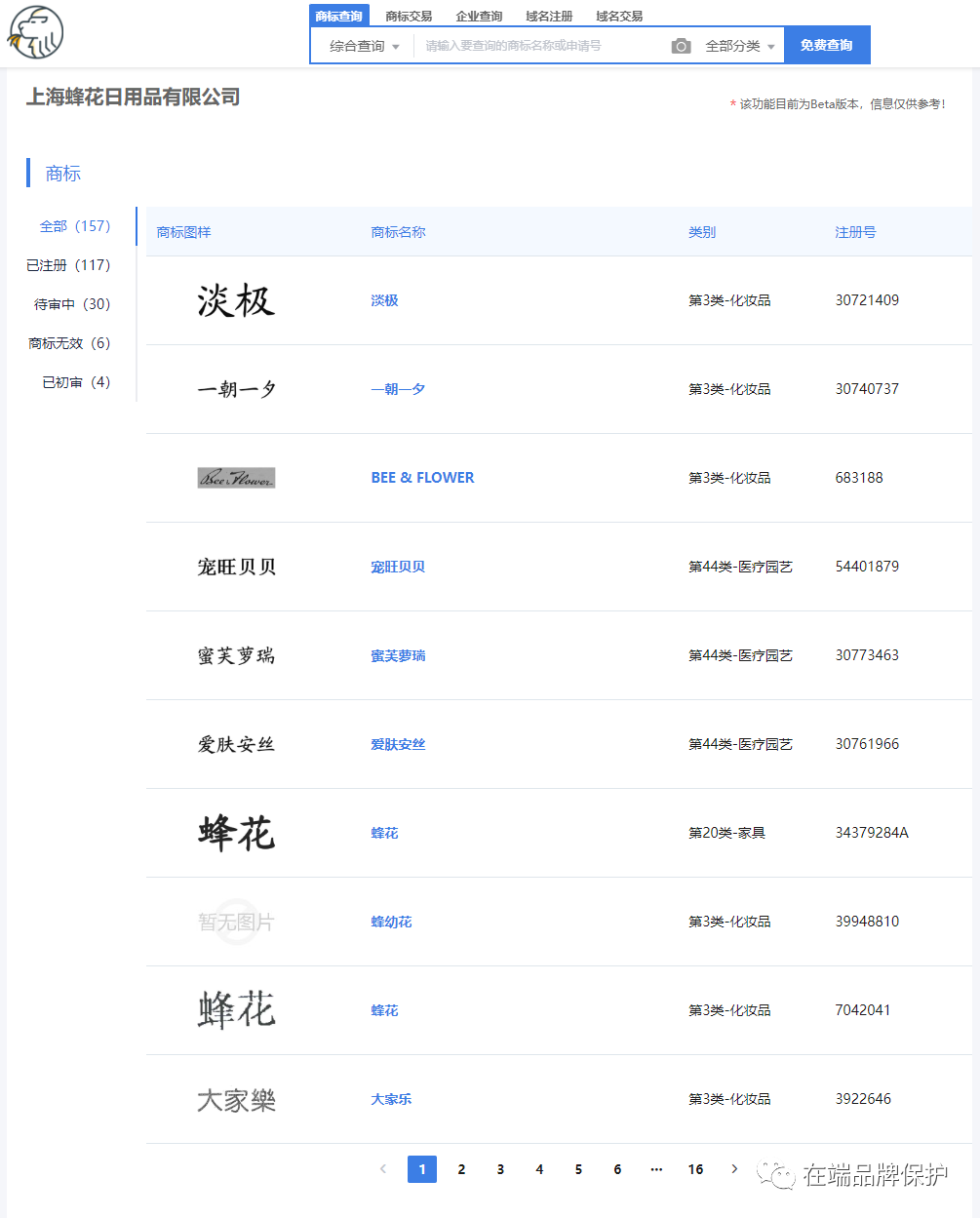
Task: Select the 已注册 (117) filter
Action: click(x=68, y=265)
